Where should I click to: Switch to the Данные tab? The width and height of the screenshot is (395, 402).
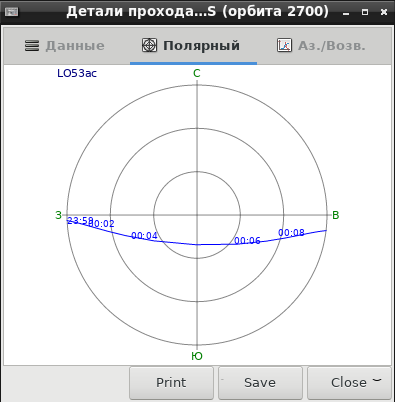[x=65, y=46]
